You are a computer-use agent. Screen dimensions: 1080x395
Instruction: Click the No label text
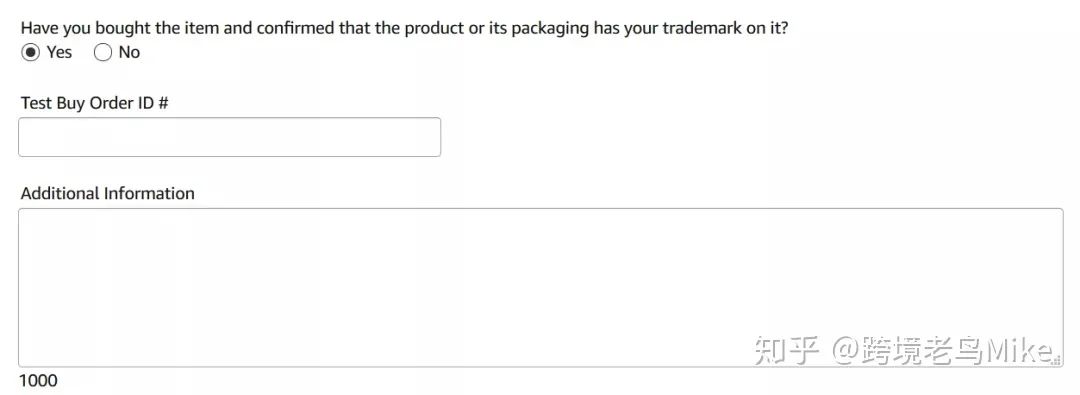(x=129, y=52)
